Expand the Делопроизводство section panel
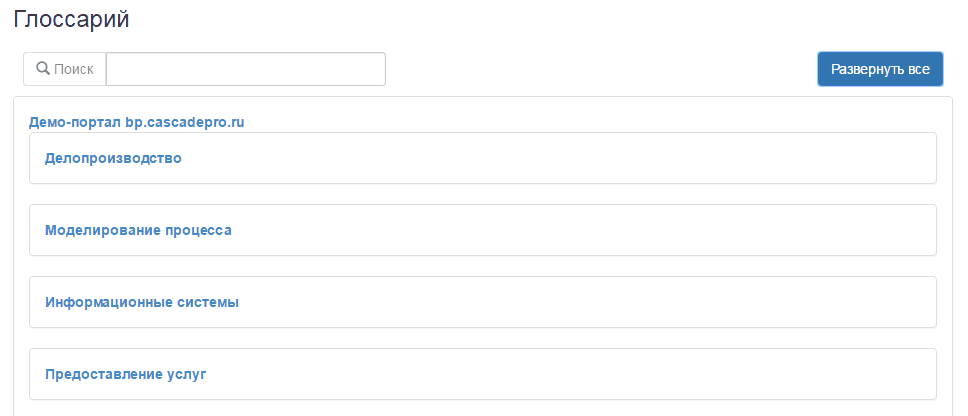The width and height of the screenshot is (968, 416). [483, 158]
